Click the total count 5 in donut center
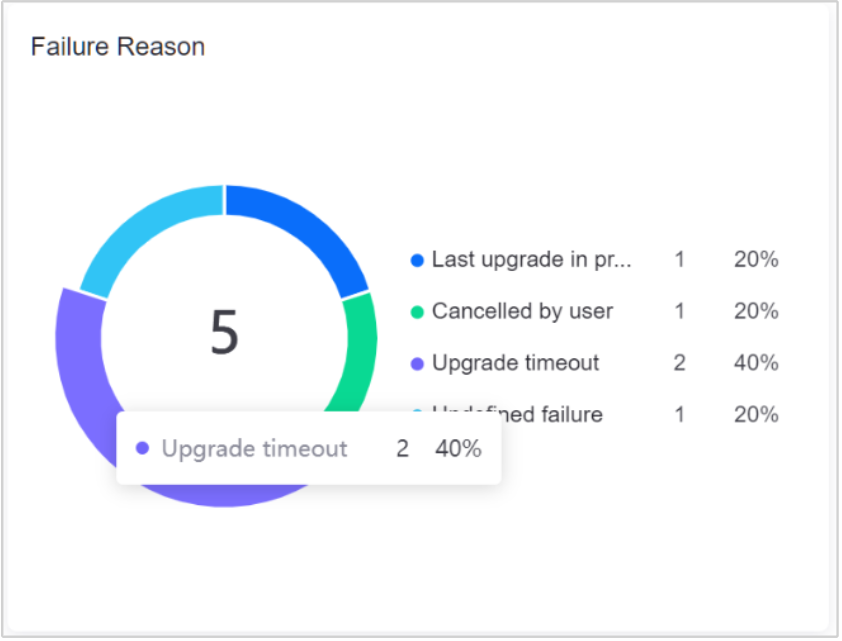842x641 pixels. (224, 333)
